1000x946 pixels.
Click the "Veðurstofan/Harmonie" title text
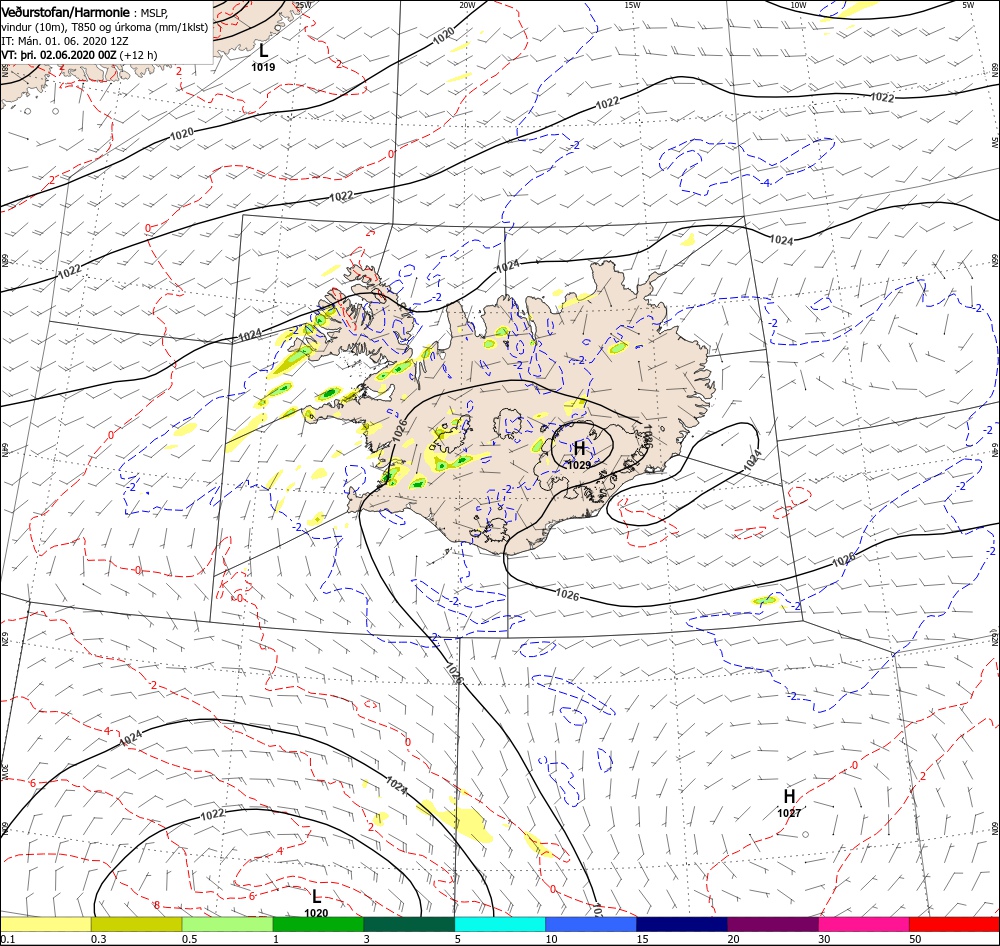(x=66, y=12)
